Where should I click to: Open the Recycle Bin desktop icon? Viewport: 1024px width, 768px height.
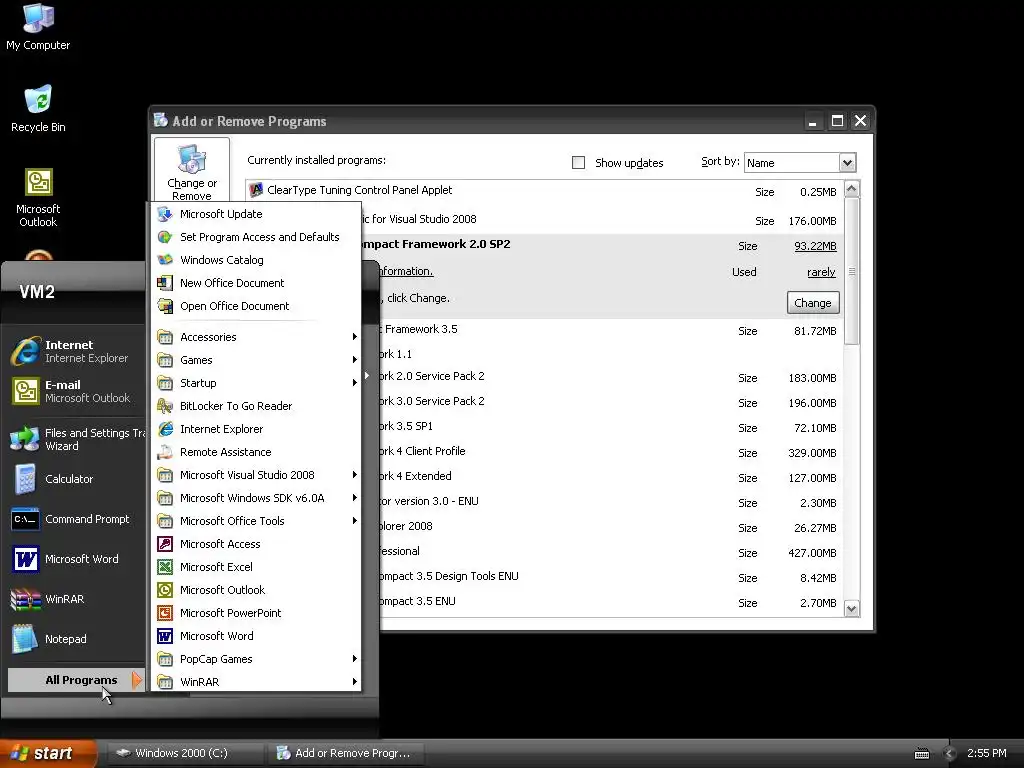coord(38,109)
